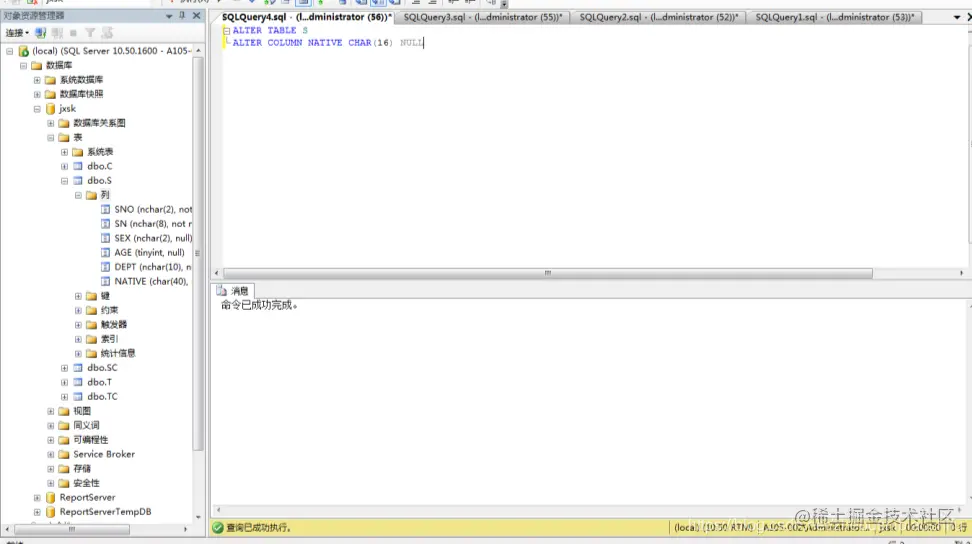Image resolution: width=972 pixels, height=544 pixels.
Task: Click the Stop icon in Object Explorer toolbar
Action: (73, 33)
